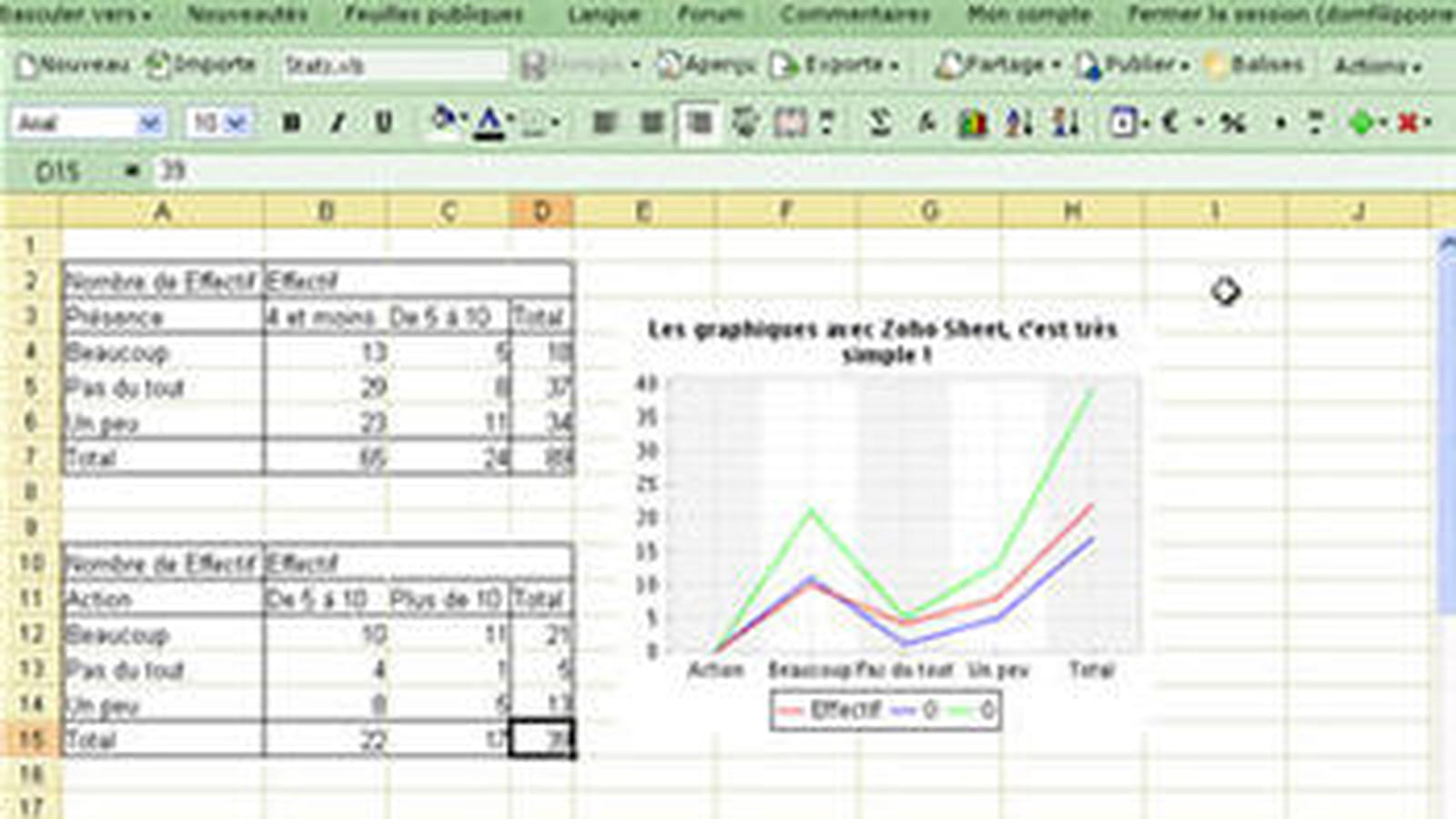Open the Actions dropdown menu
Image resolution: width=1456 pixels, height=819 pixels.
click(1377, 66)
